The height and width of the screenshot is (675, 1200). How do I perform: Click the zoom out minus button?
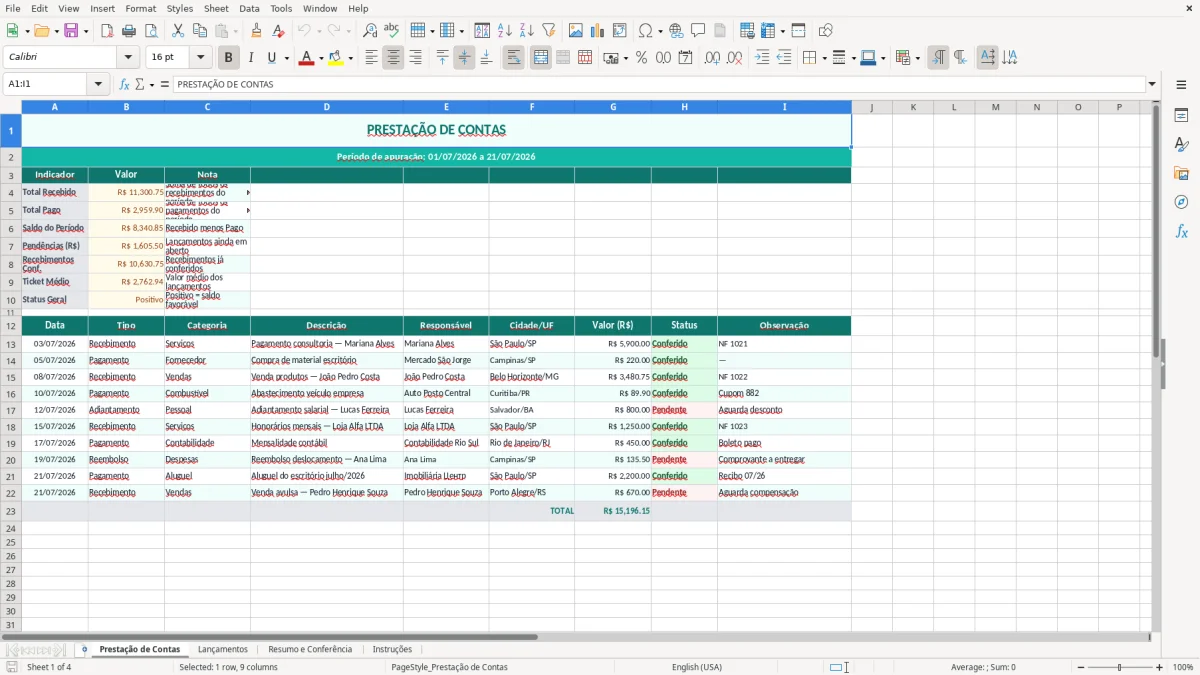pyautogui.click(x=1081, y=667)
